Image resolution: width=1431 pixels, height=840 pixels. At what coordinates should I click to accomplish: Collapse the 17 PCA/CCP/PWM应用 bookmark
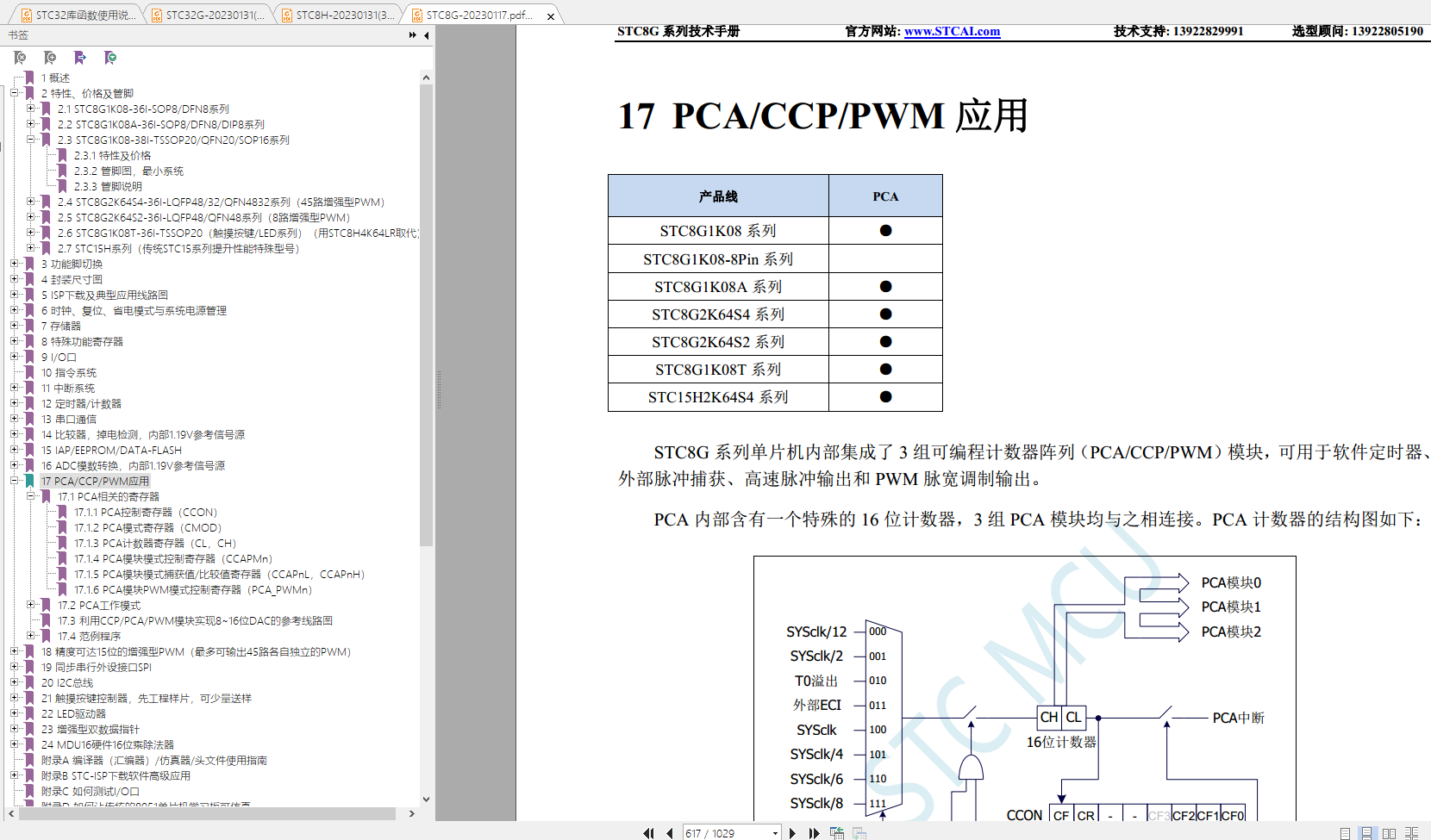tap(14, 481)
